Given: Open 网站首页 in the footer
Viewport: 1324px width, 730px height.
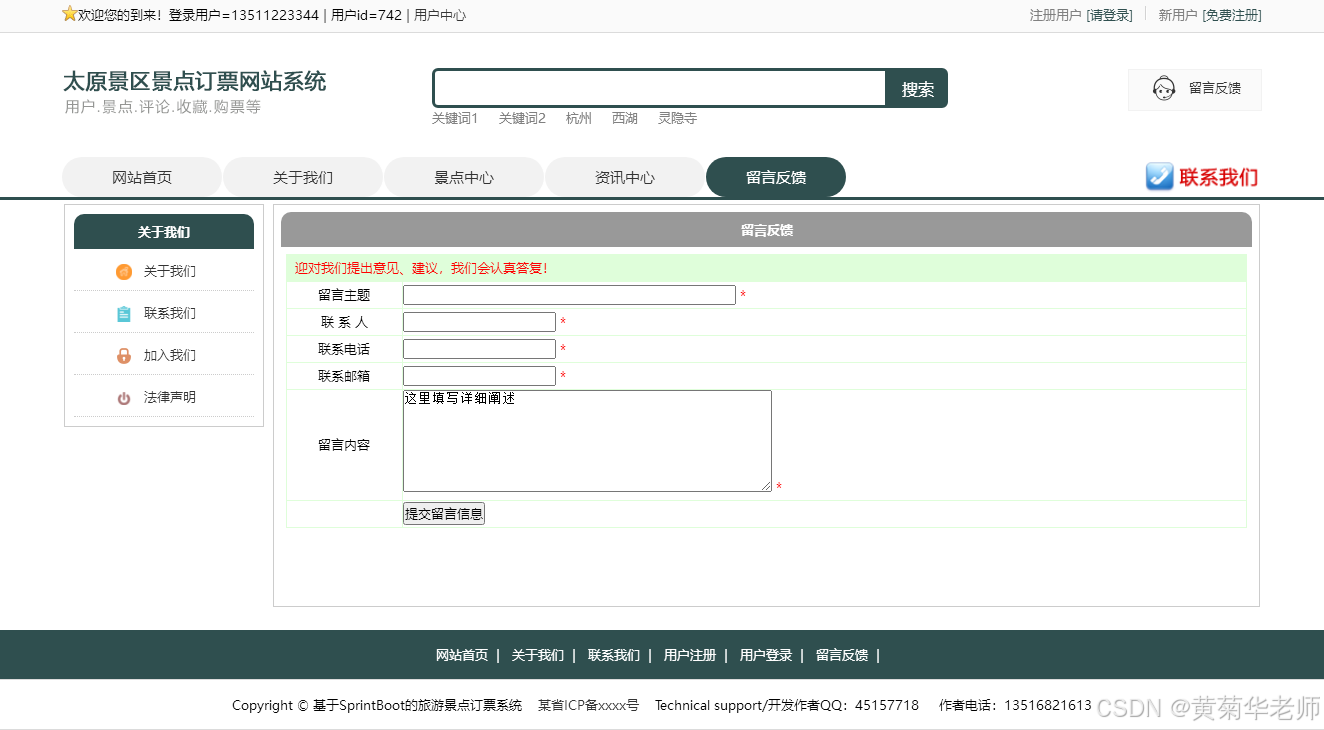Looking at the screenshot, I should pos(462,656).
